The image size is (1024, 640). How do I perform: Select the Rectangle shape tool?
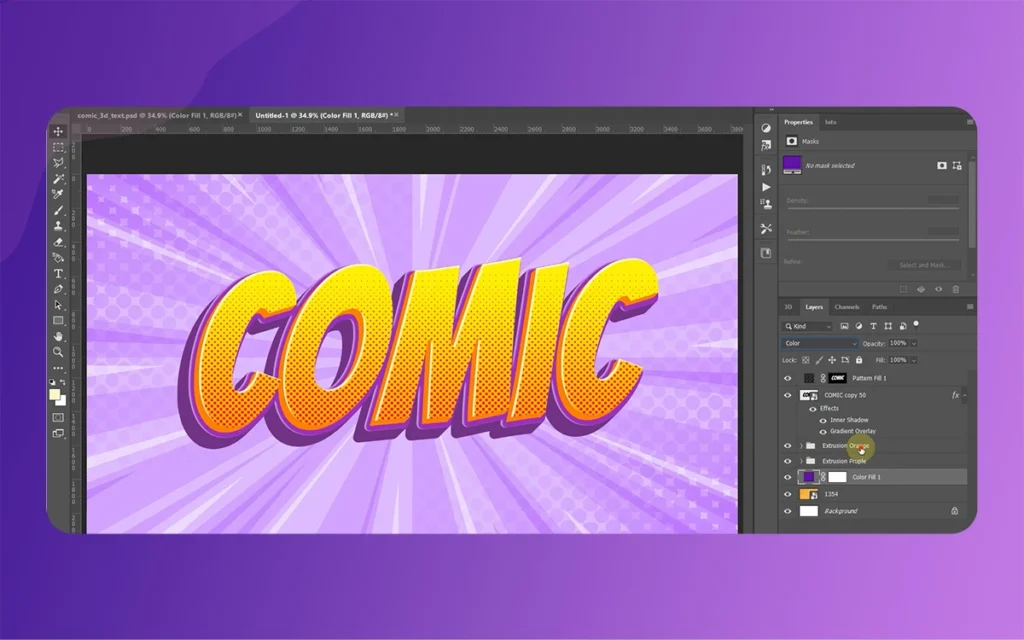[58, 321]
